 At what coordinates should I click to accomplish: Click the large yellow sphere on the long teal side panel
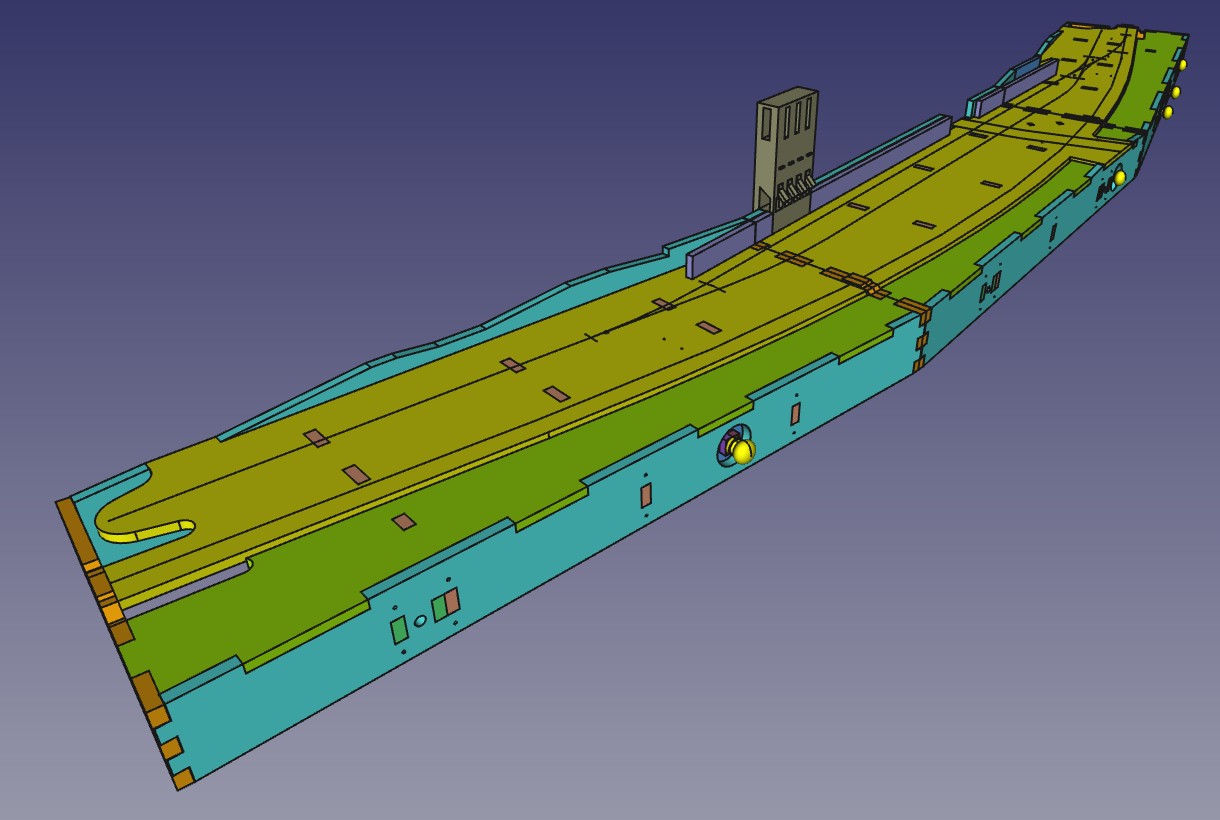click(742, 452)
